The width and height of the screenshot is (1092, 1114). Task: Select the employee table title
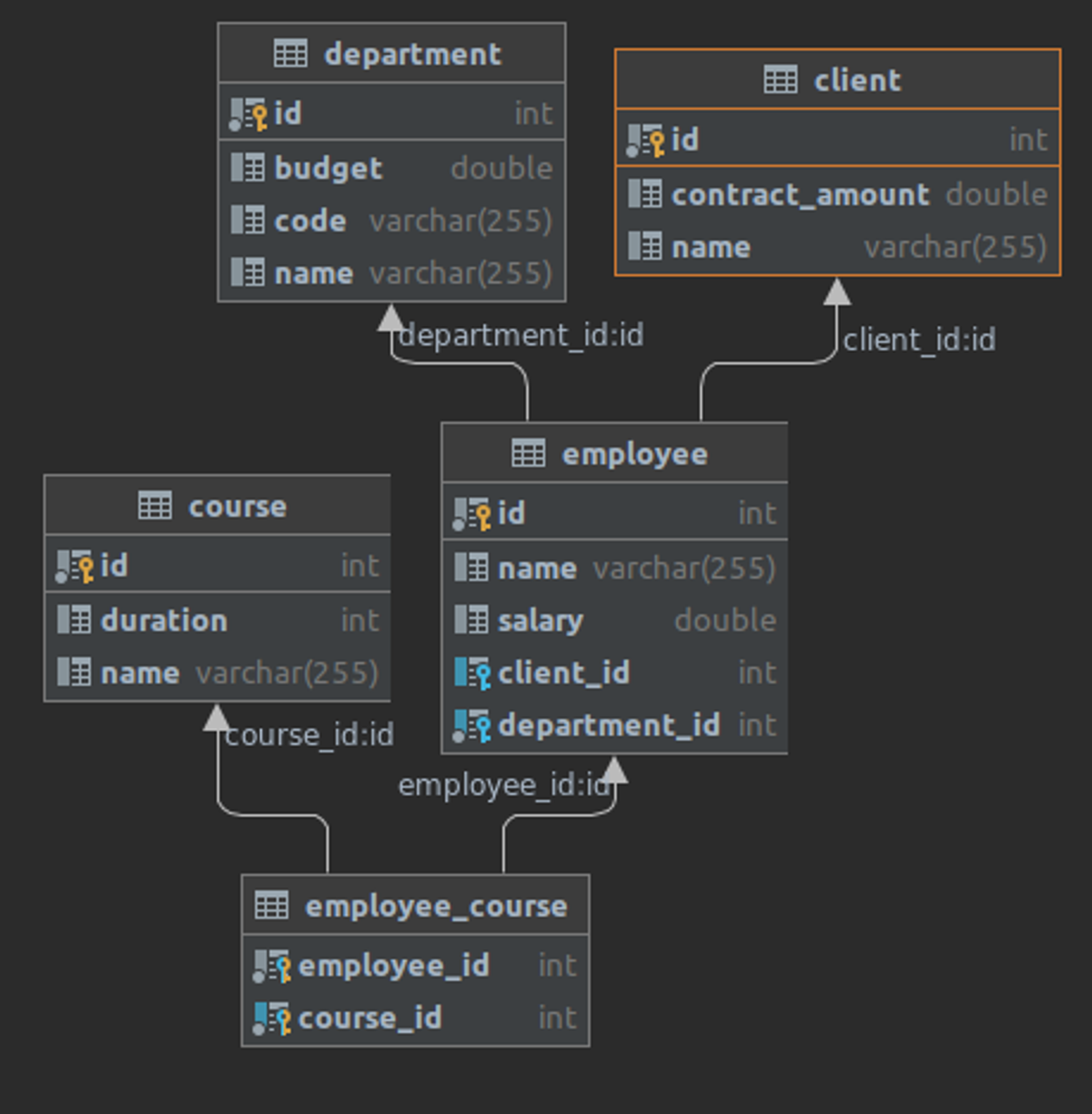[634, 454]
